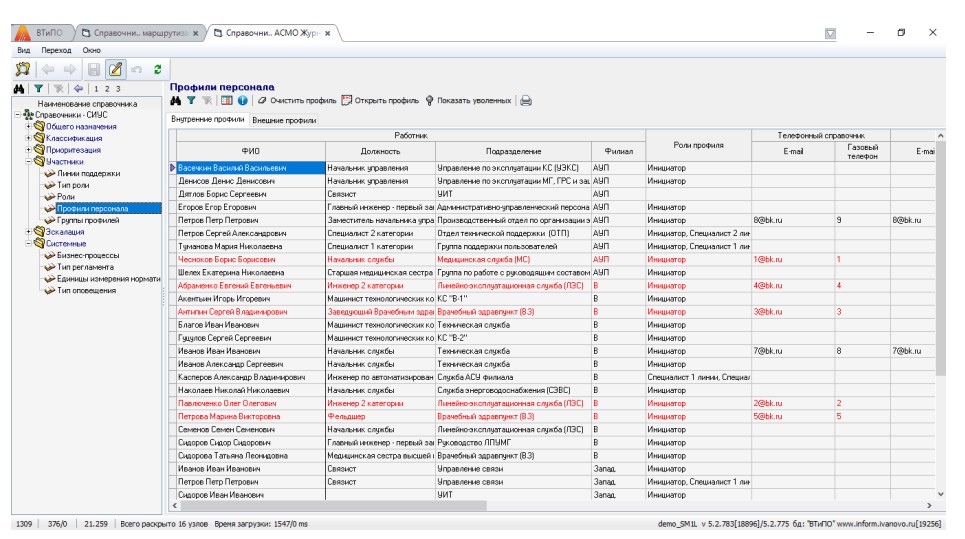This screenshot has width=965, height=539.
Task: Click the blue info icon in profile toolbar
Action: 242,101
